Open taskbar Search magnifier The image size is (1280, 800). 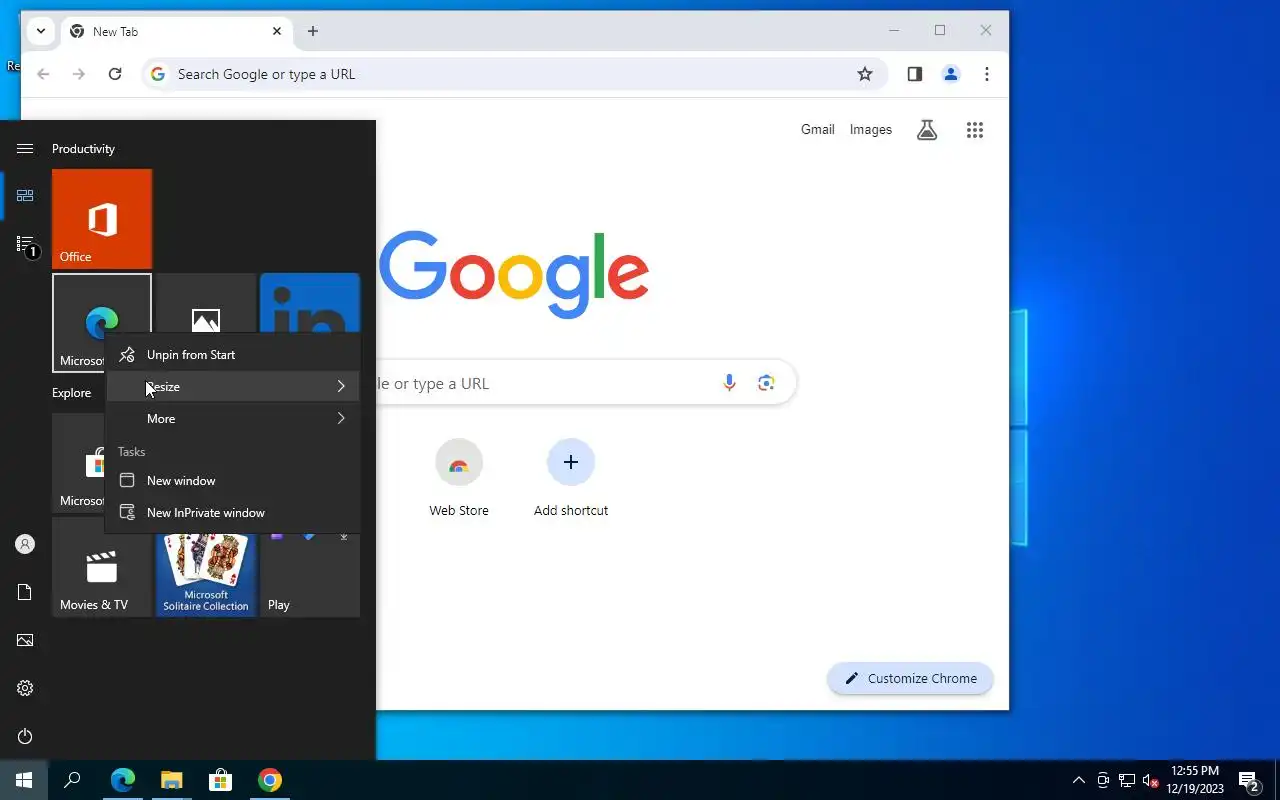pos(72,780)
